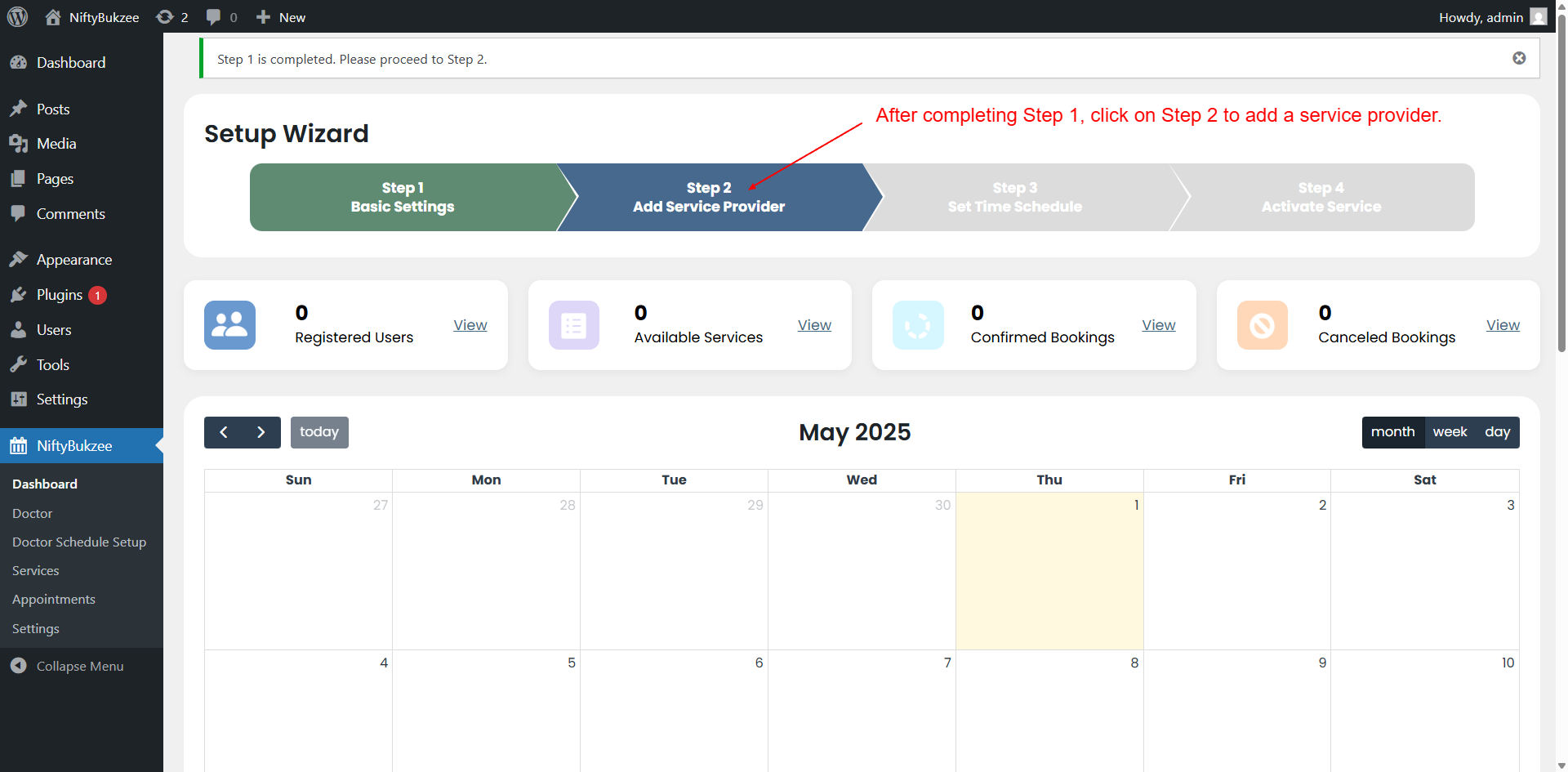The height and width of the screenshot is (772, 1568).
Task: Click the Registered Users icon
Action: 229,325
